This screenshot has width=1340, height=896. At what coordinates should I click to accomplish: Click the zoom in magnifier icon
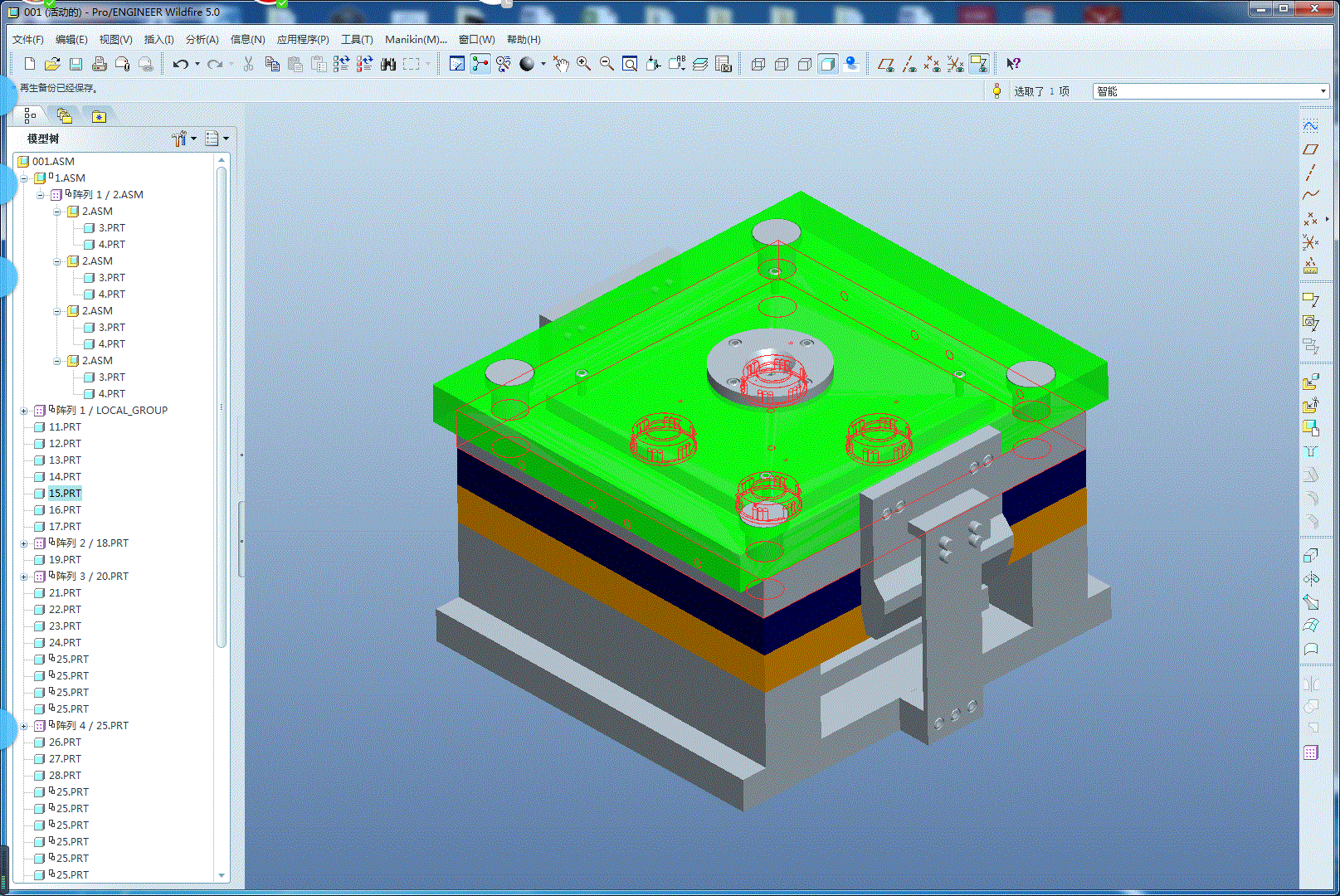(x=584, y=64)
